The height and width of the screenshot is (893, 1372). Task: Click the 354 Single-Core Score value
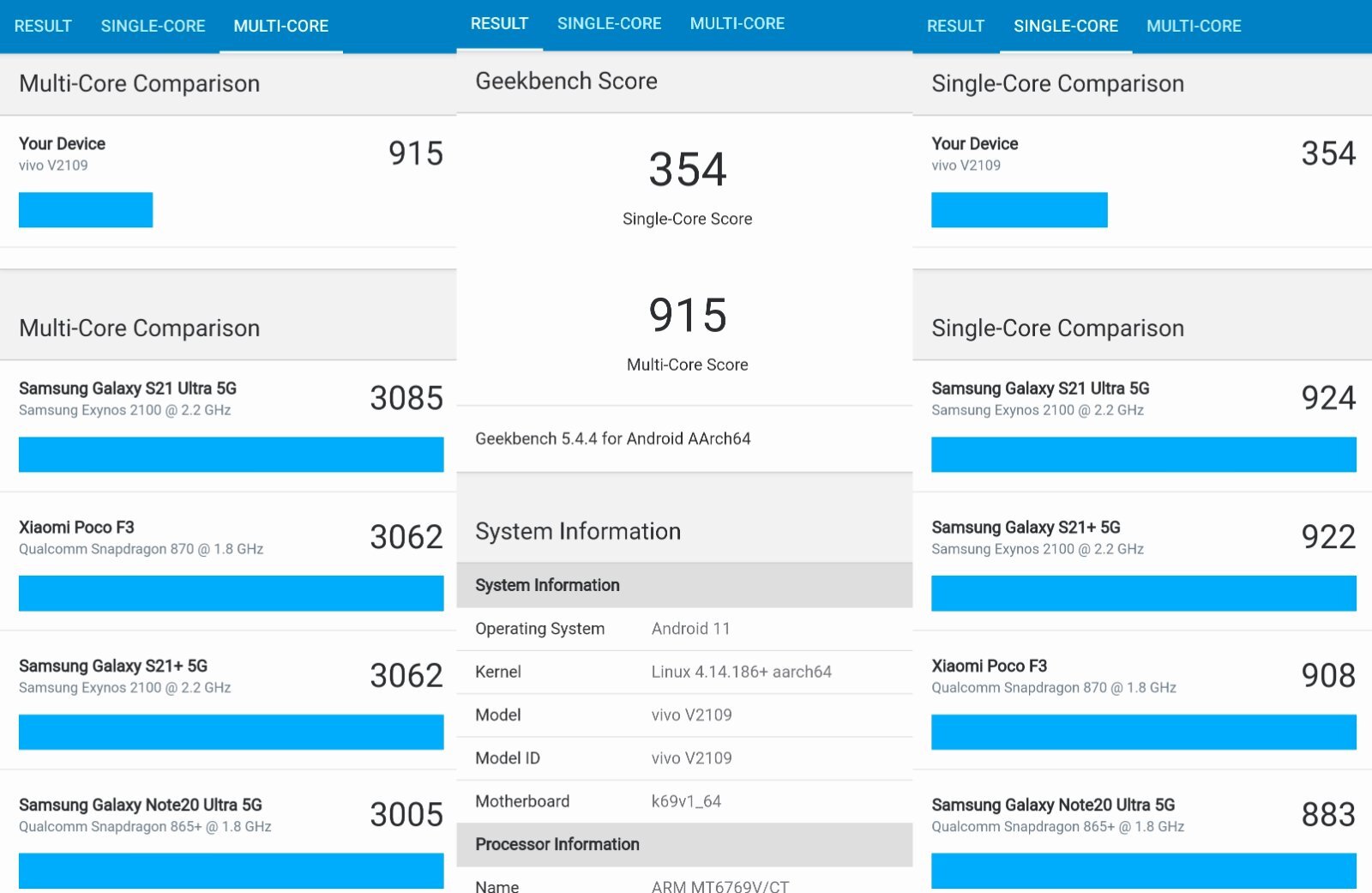[x=688, y=169]
